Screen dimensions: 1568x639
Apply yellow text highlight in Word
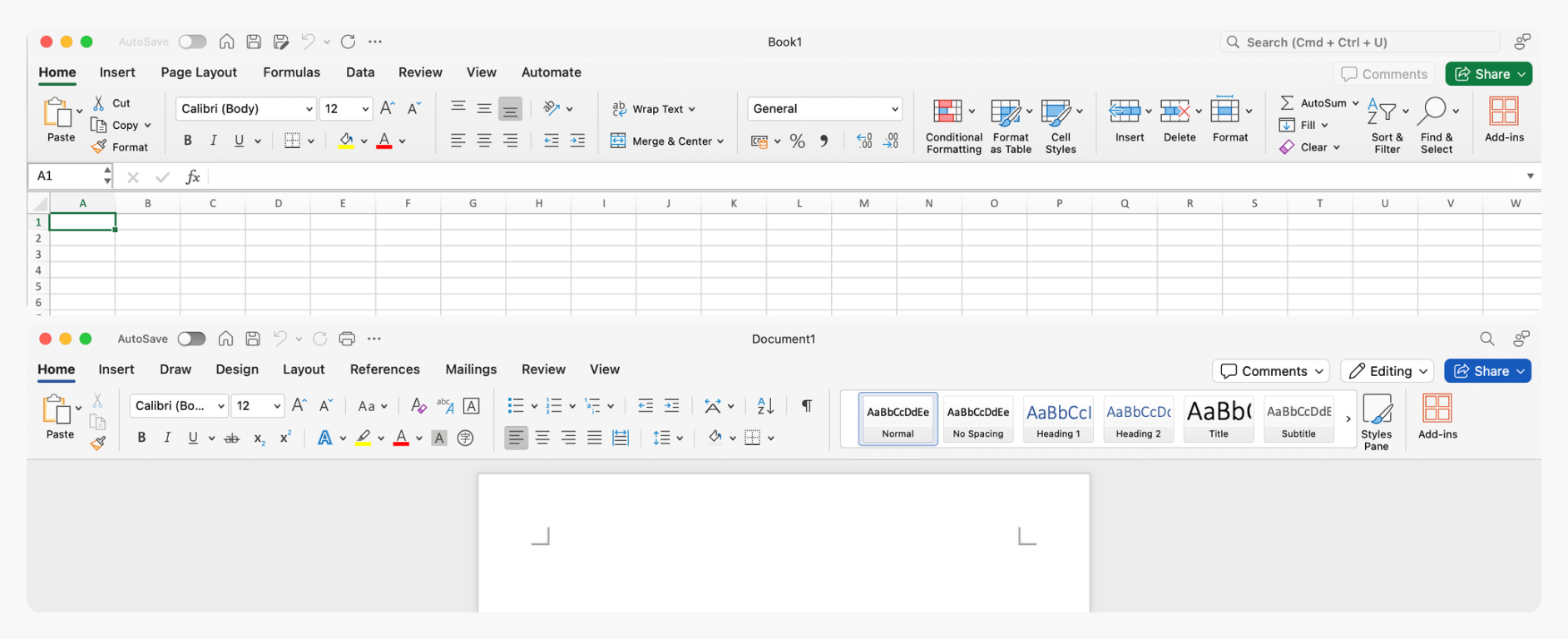click(x=364, y=438)
